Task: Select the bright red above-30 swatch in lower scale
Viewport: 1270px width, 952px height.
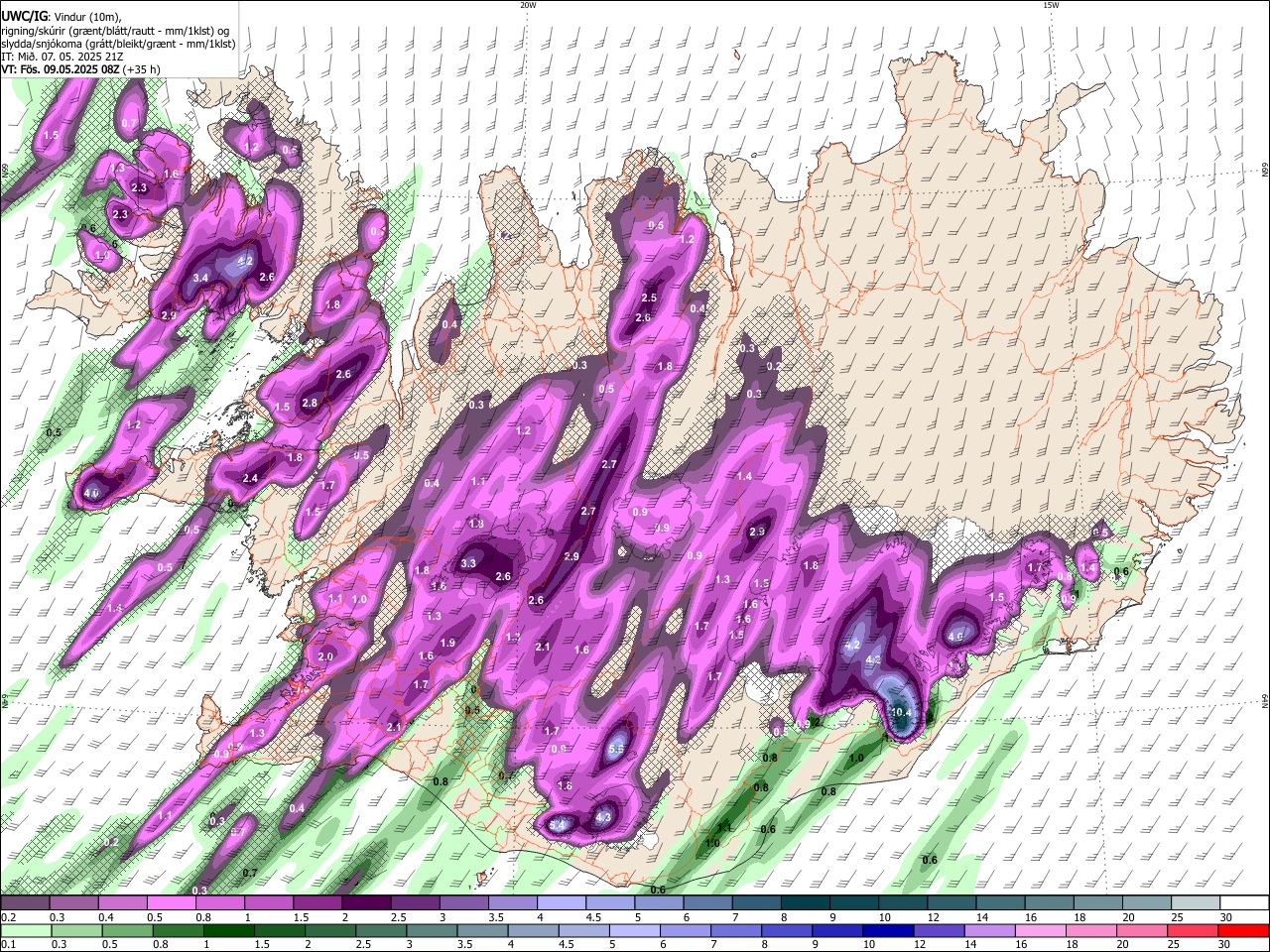Action: [1243, 931]
